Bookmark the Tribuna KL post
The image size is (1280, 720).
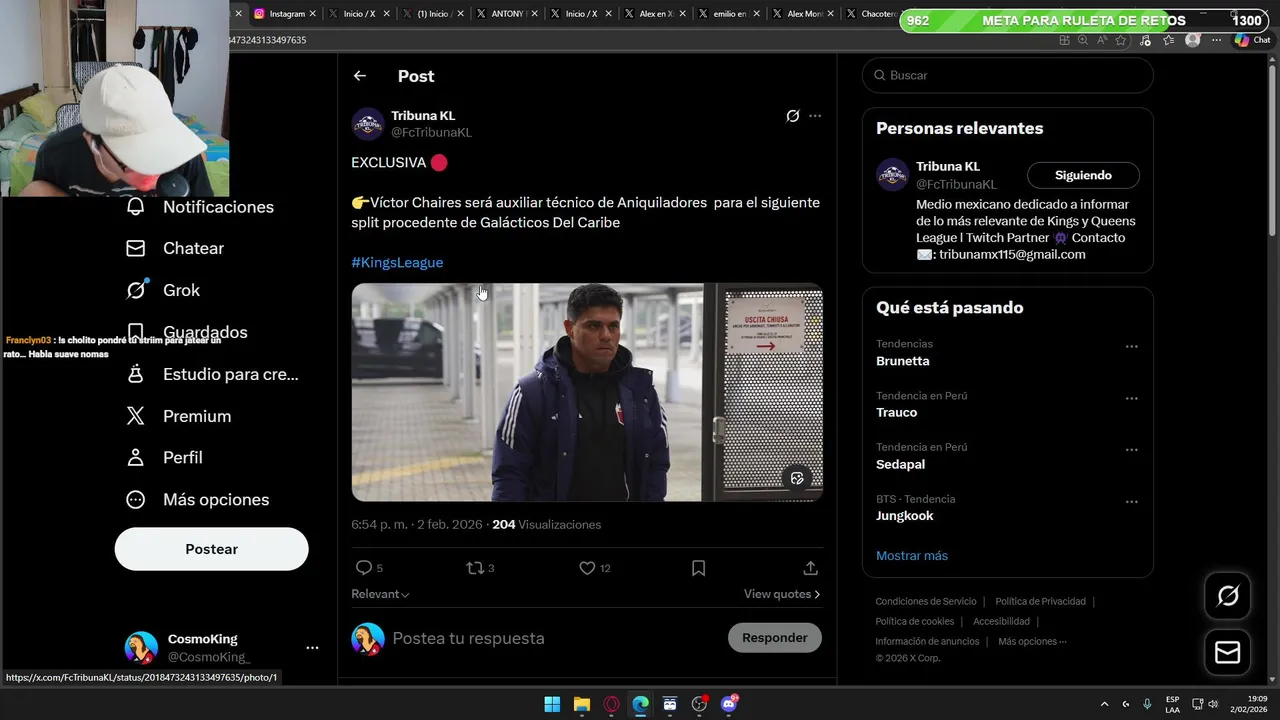click(x=699, y=568)
